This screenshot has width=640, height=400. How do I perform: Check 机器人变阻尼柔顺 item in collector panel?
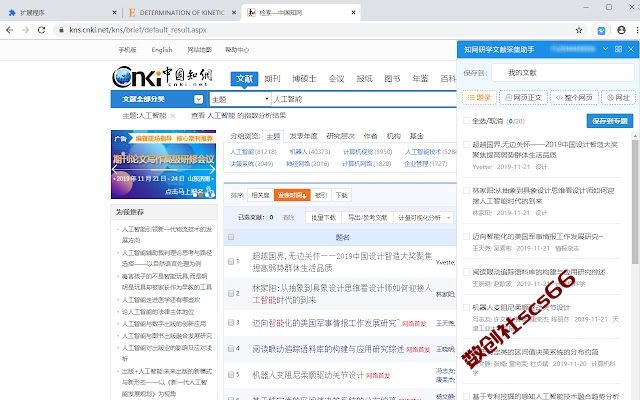pos(467,307)
